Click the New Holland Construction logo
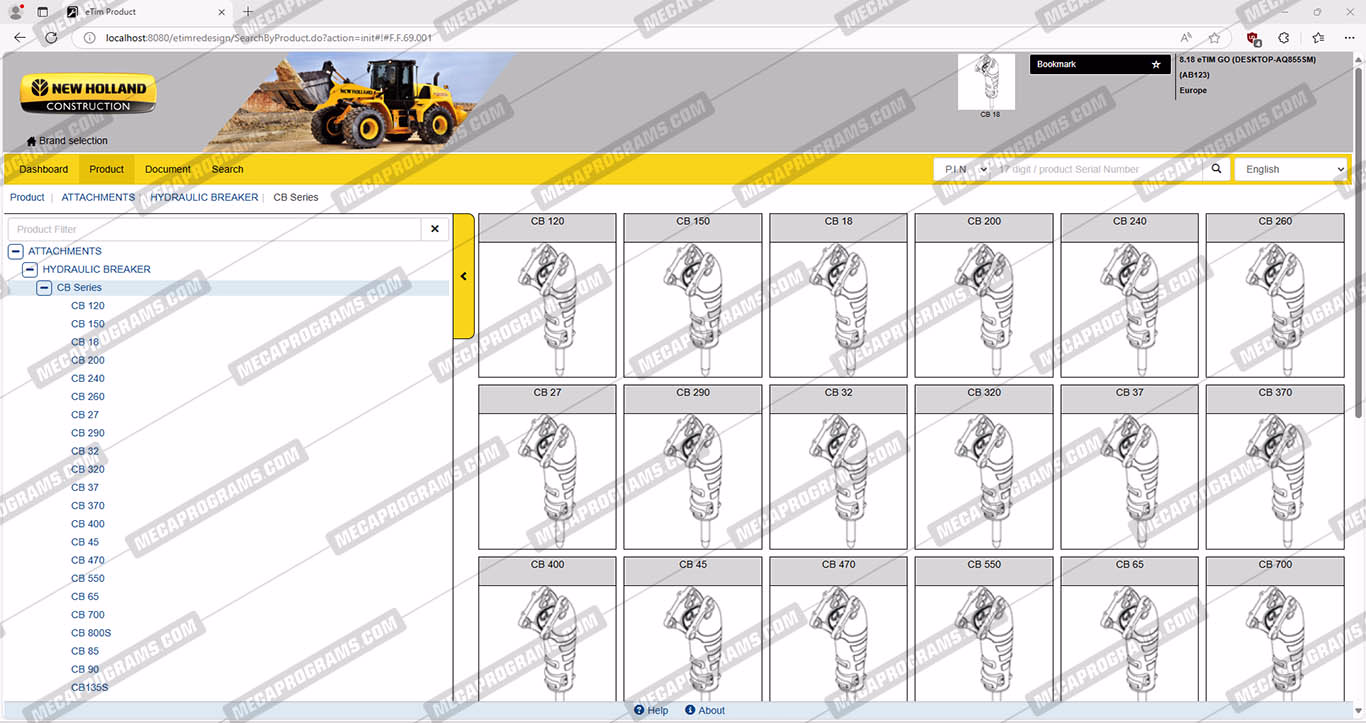The width and height of the screenshot is (1366, 723). 88,94
